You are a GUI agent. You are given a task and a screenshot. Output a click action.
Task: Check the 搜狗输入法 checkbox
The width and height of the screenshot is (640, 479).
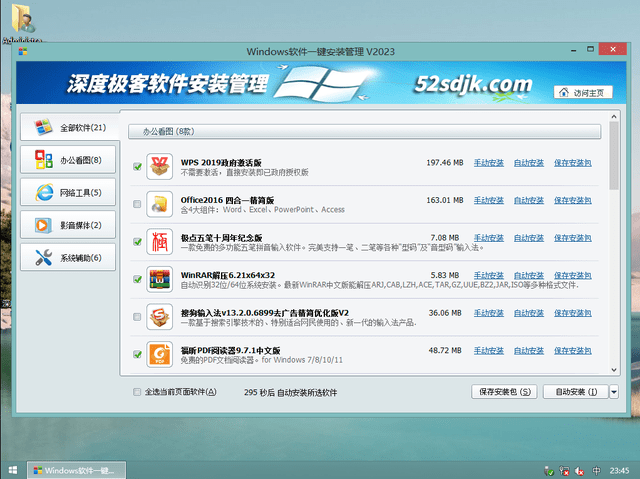pyautogui.click(x=138, y=317)
